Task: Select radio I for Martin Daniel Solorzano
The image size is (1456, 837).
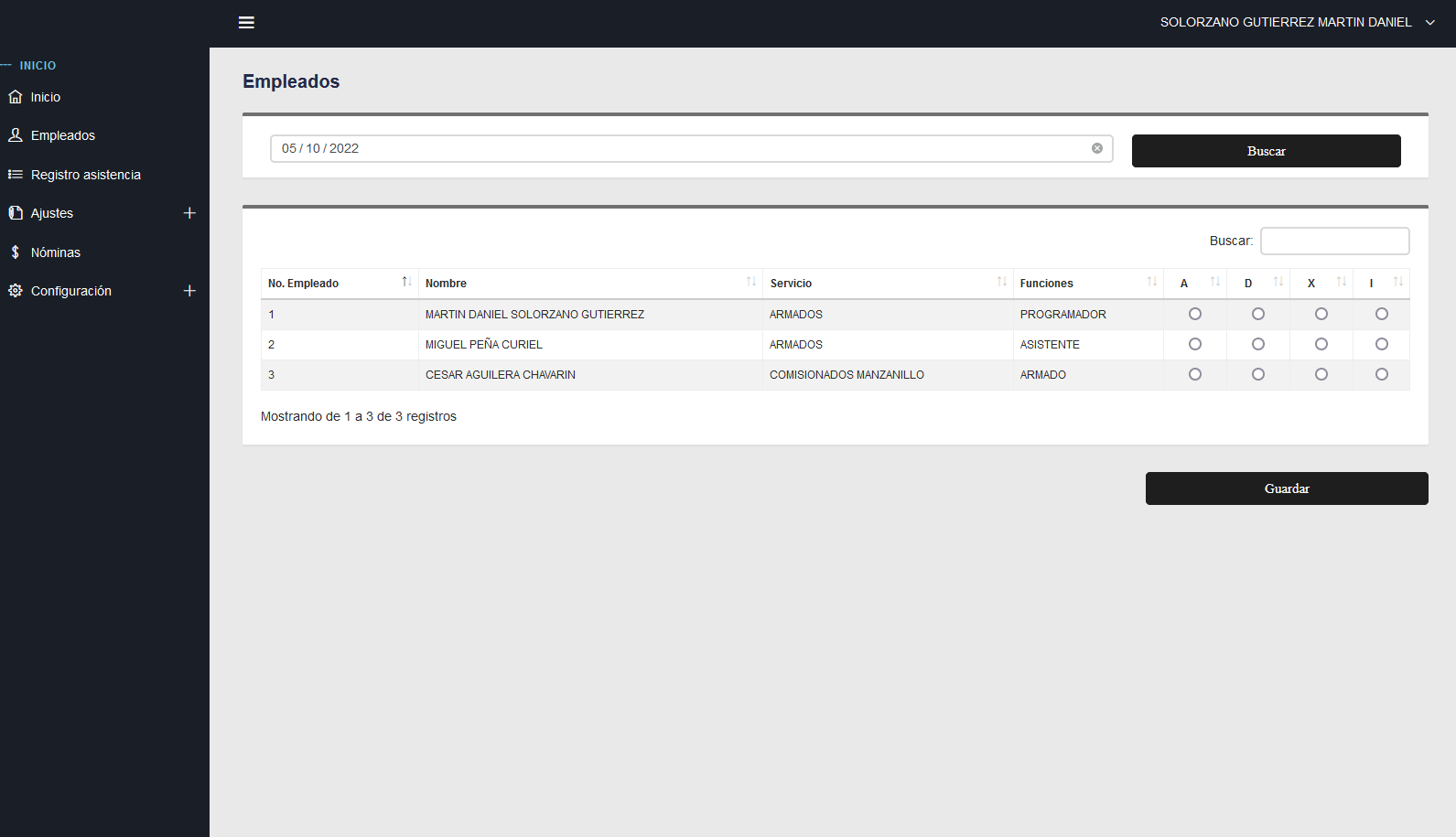Action: pos(1382,314)
